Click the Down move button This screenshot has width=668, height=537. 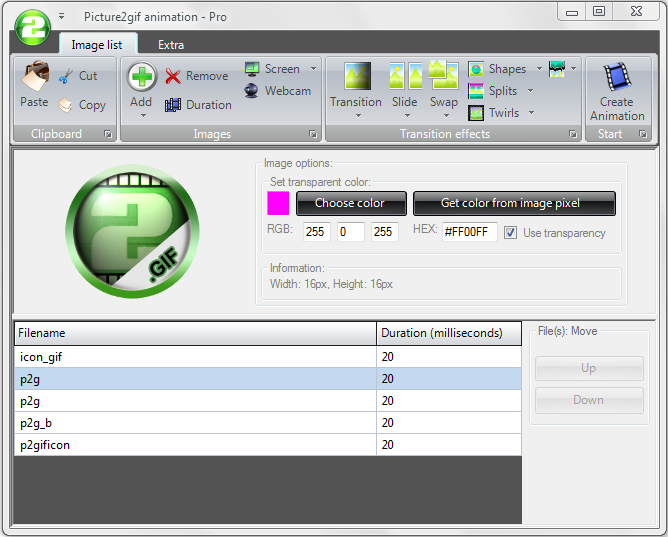589,400
